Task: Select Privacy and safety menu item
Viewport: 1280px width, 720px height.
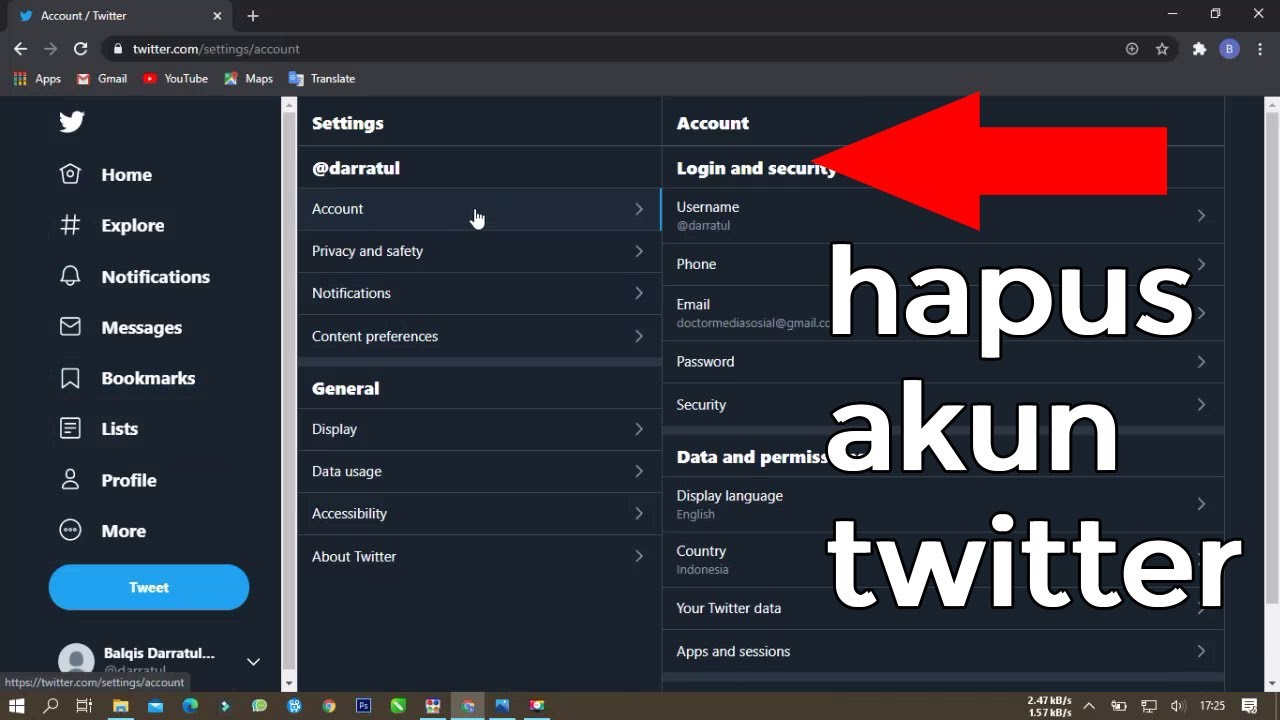Action: coord(479,251)
